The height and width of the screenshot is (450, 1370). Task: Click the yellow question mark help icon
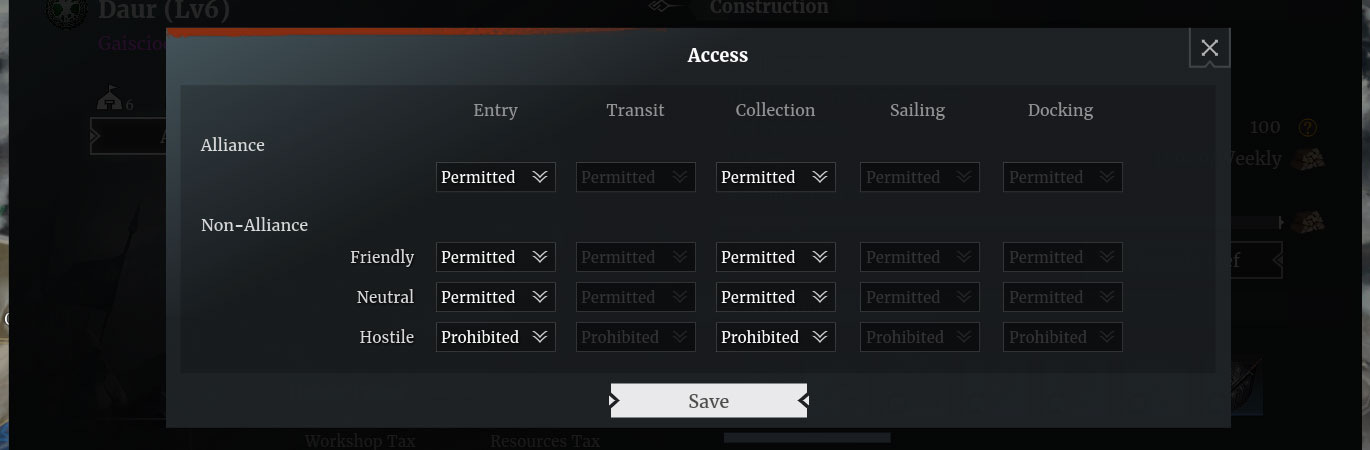click(x=1307, y=128)
